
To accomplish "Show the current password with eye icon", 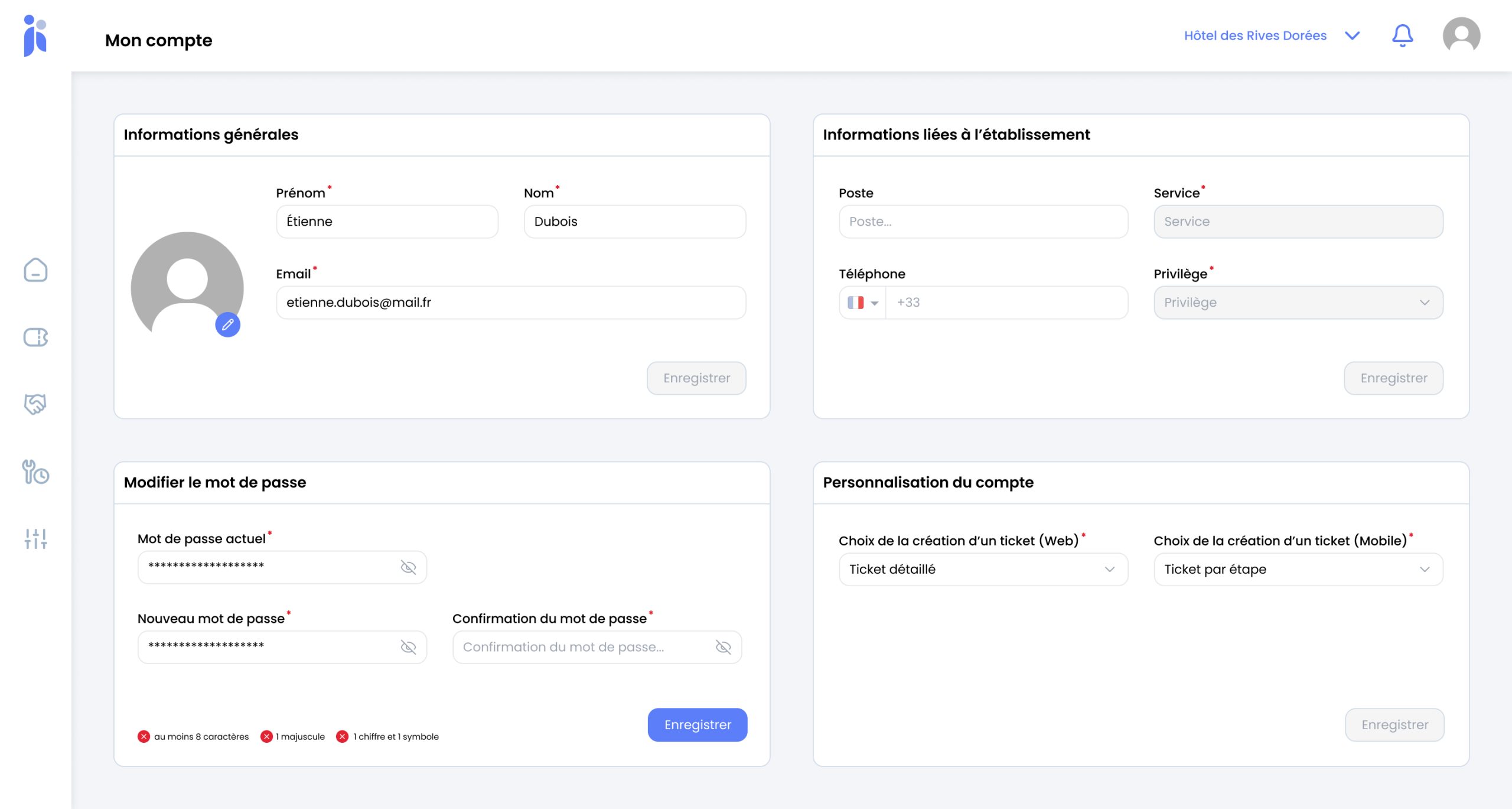I will [x=408, y=567].
